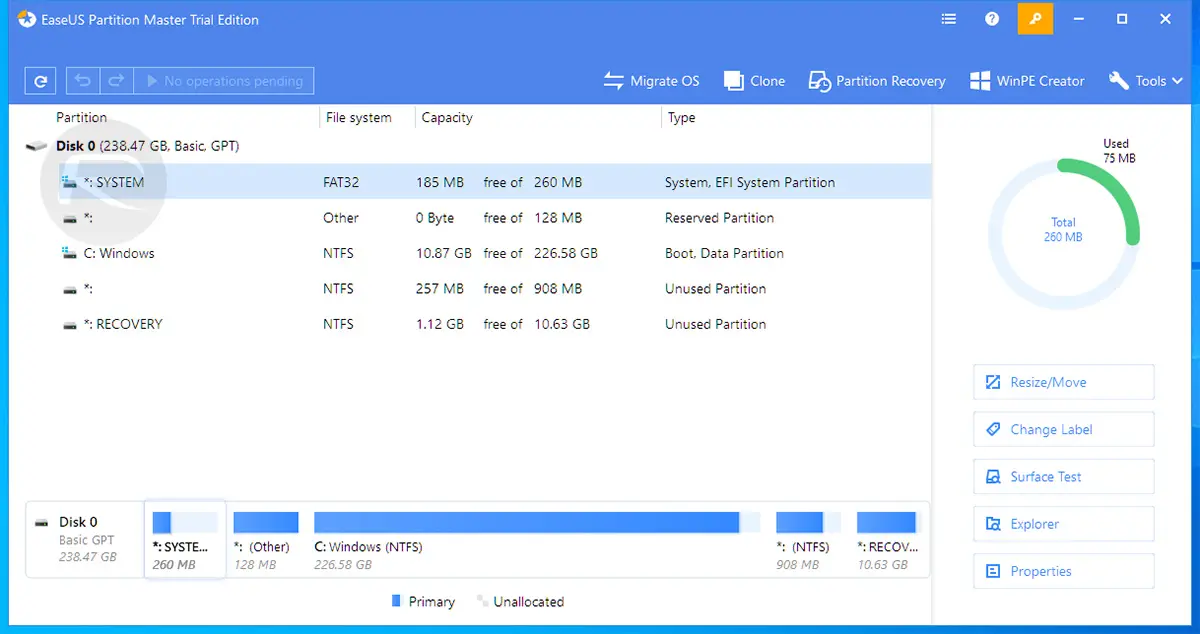Image resolution: width=1200 pixels, height=634 pixels.
Task: Open partition Properties
Action: pos(1064,571)
